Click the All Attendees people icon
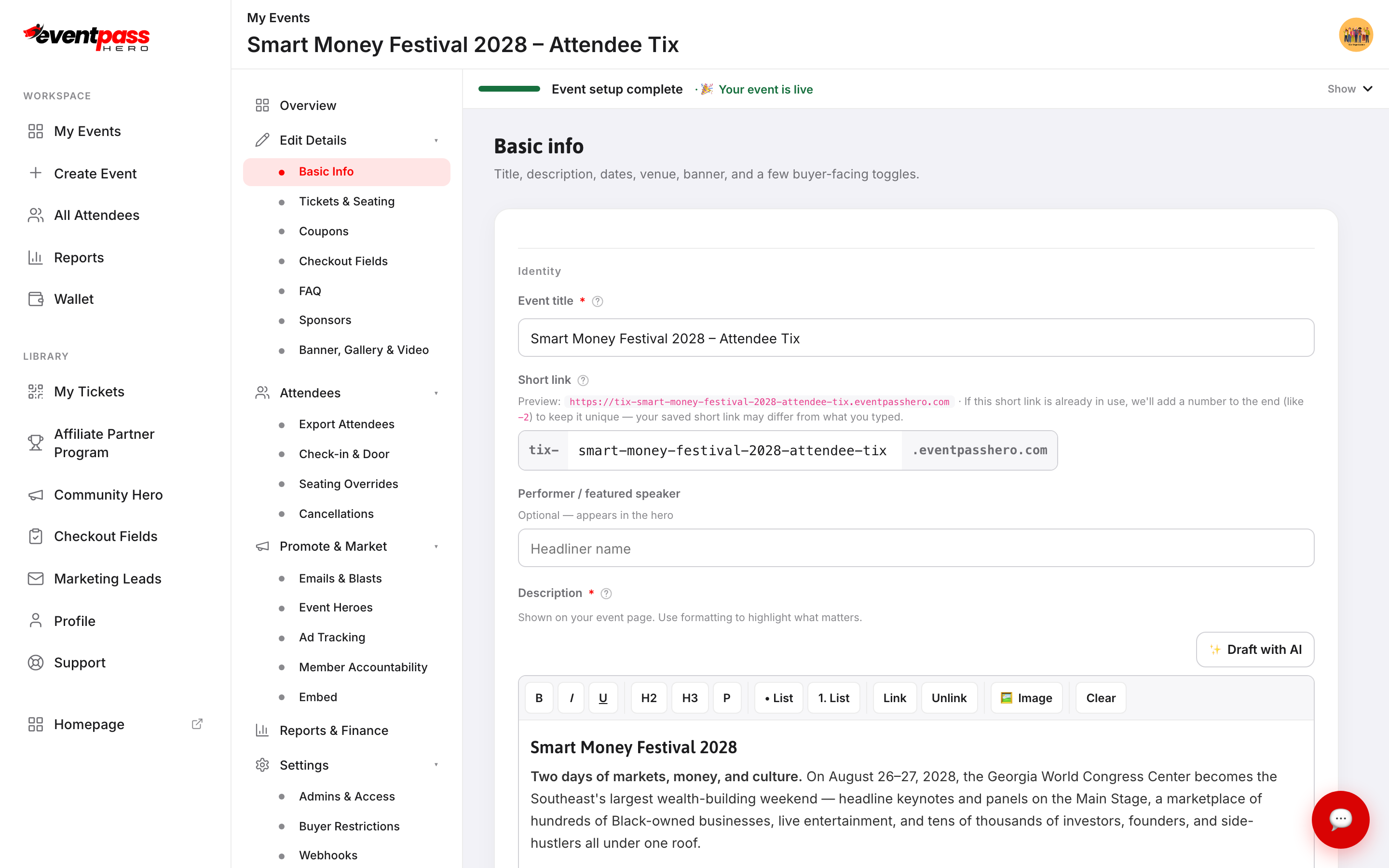Screen dimensions: 1389x868 [36, 215]
